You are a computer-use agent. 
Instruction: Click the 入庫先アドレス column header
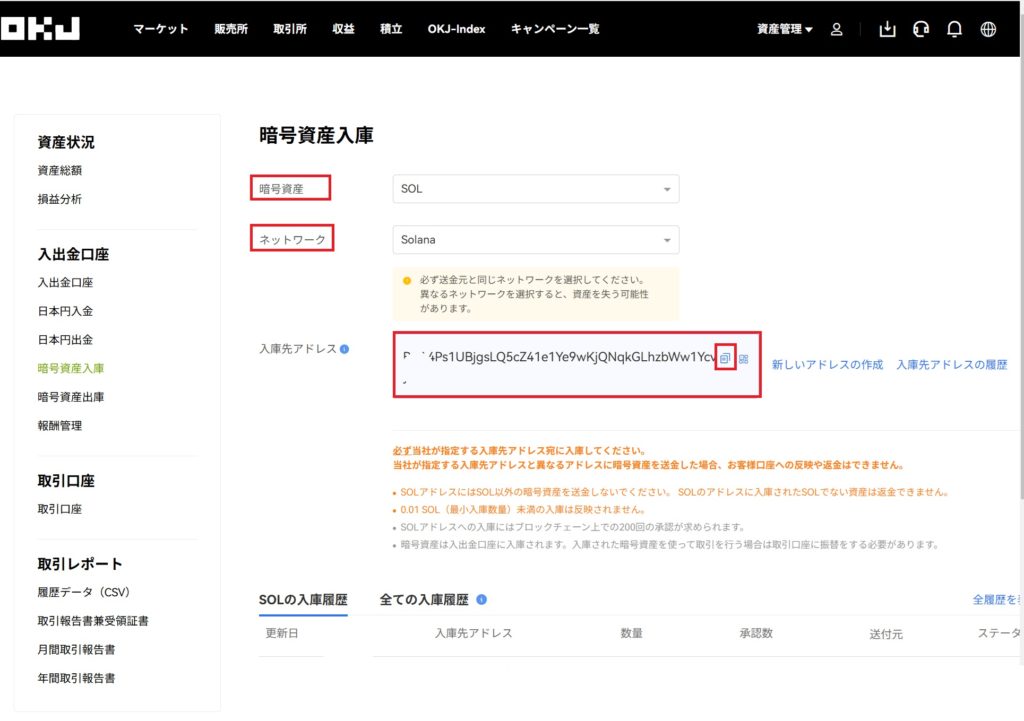pos(473,633)
